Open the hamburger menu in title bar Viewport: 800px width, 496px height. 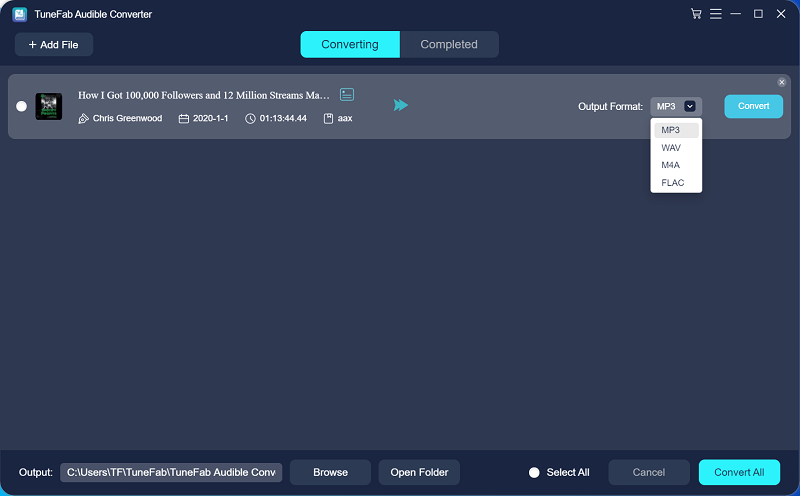click(x=715, y=14)
